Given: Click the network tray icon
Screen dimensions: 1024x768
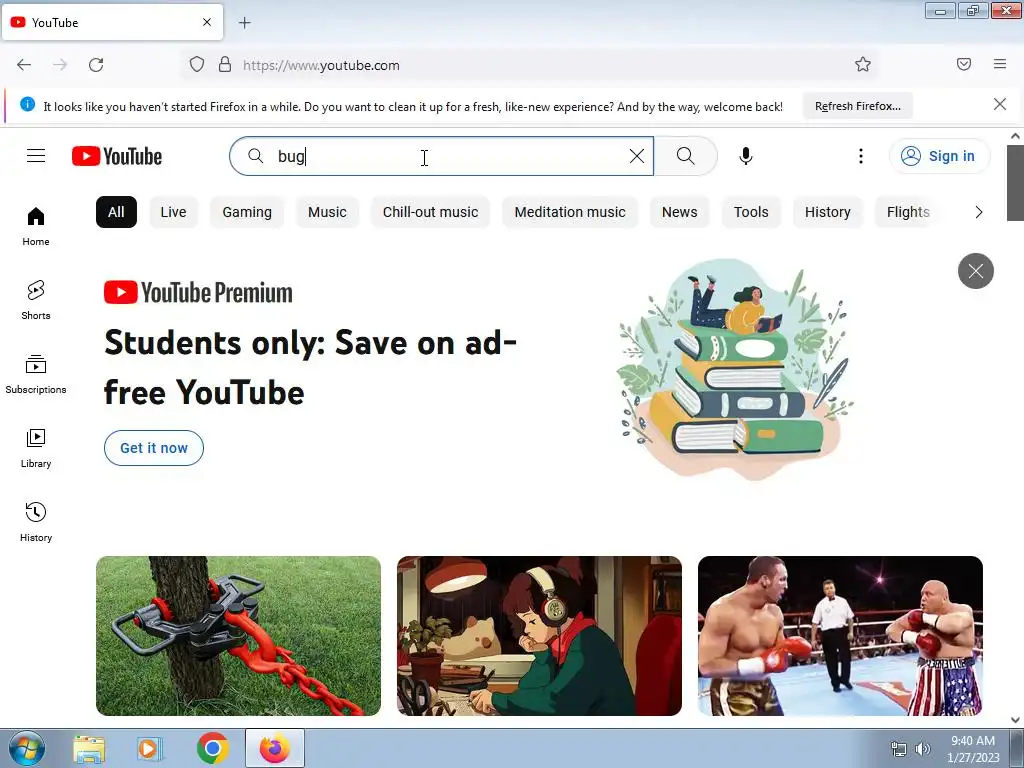Looking at the screenshot, I should 899,749.
